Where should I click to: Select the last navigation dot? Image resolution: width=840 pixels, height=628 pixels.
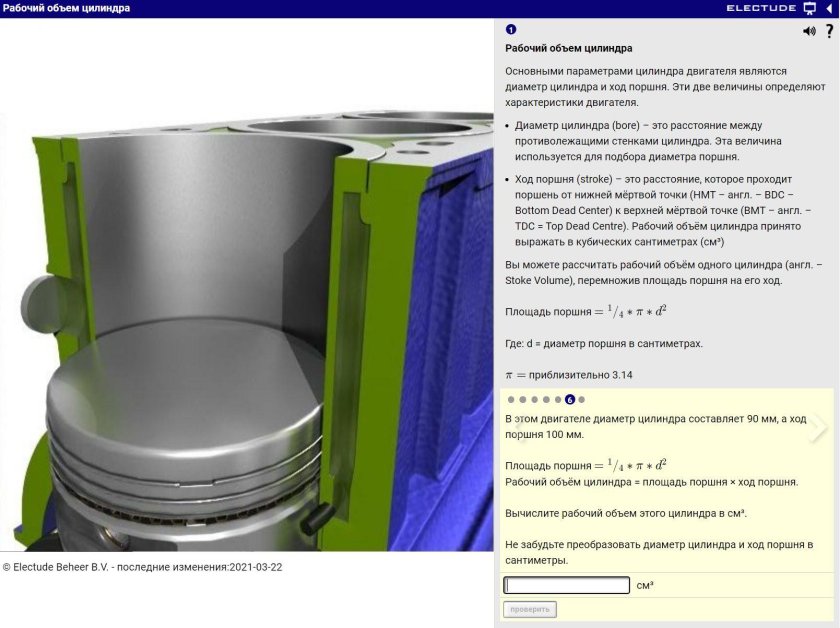point(581,399)
